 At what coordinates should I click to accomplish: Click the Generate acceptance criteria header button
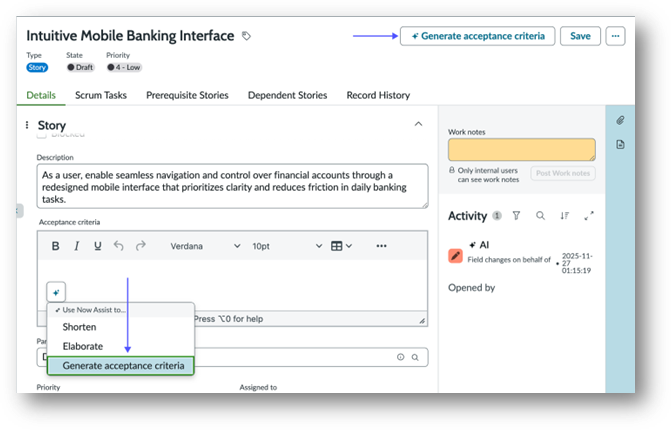[x=477, y=36]
